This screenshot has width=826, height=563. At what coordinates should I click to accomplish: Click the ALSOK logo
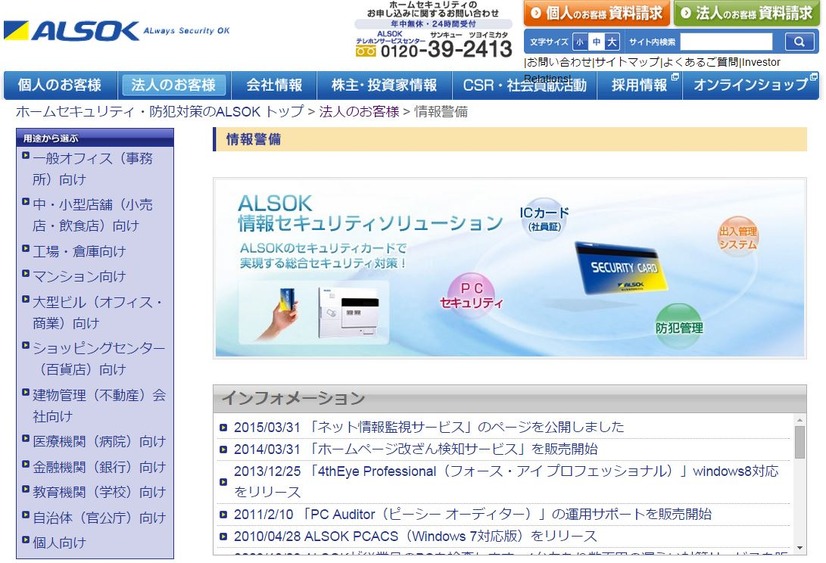pos(72,31)
